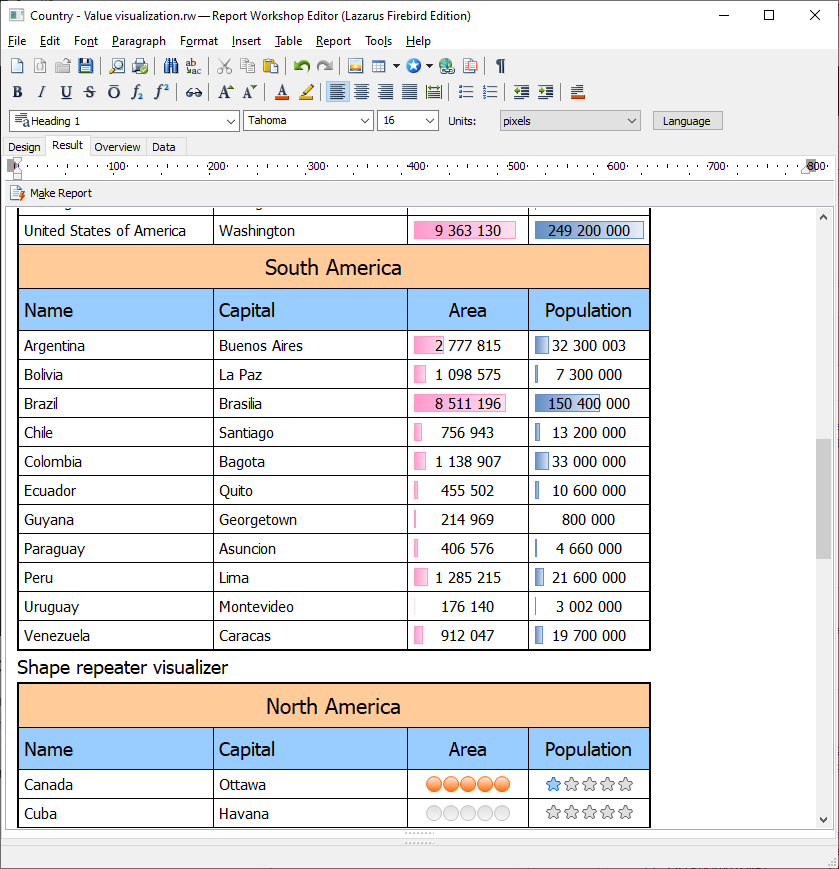Toggle Bold formatting
839x869 pixels.
[x=17, y=92]
